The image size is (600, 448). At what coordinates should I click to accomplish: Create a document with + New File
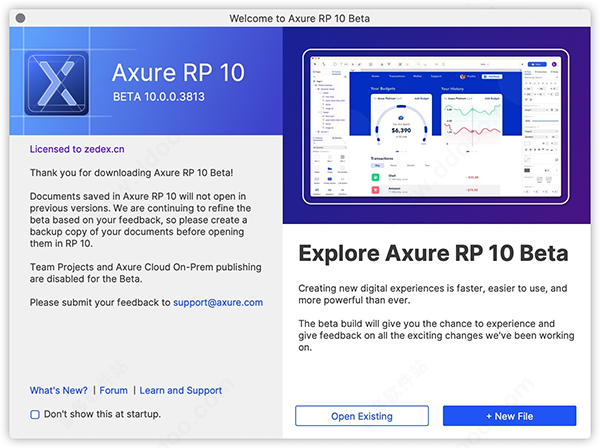(509, 416)
